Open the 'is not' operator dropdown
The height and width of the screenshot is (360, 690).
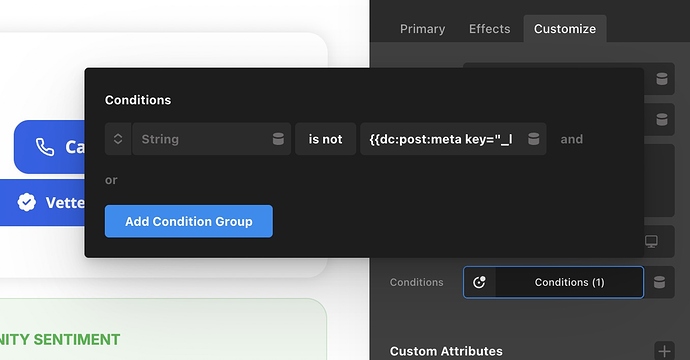coord(325,139)
